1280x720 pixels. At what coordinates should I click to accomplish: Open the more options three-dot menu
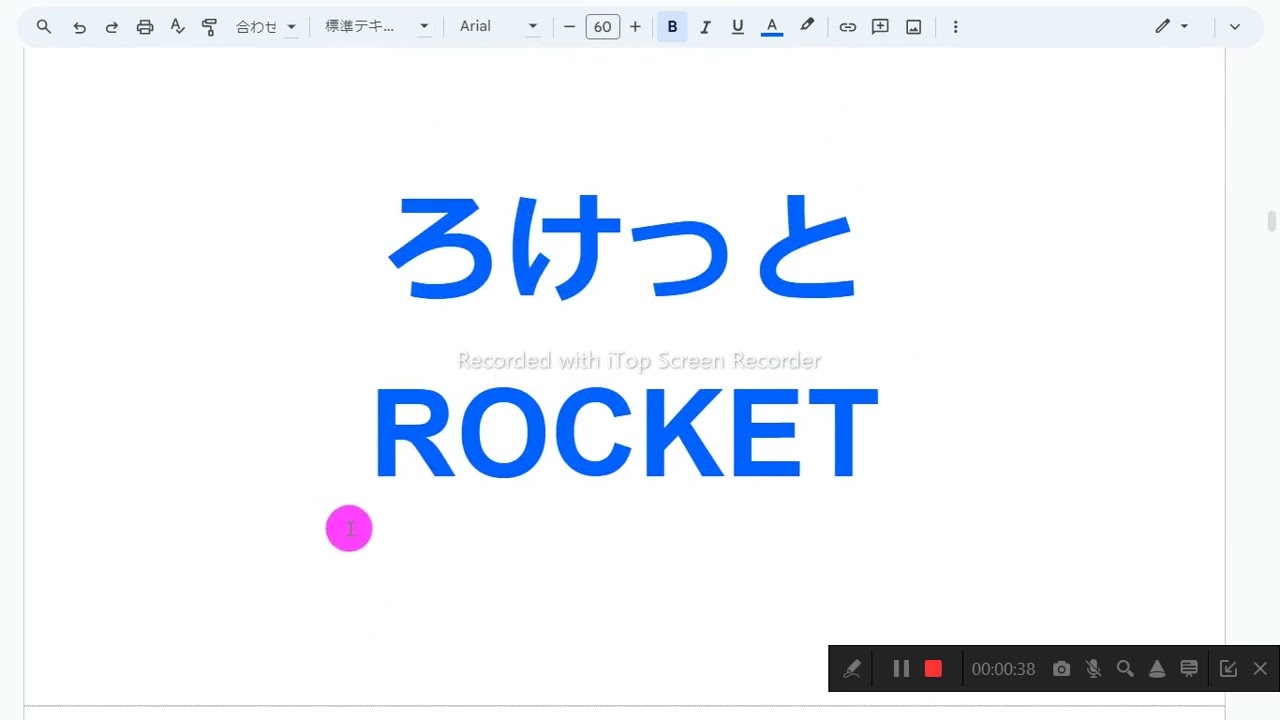[955, 27]
